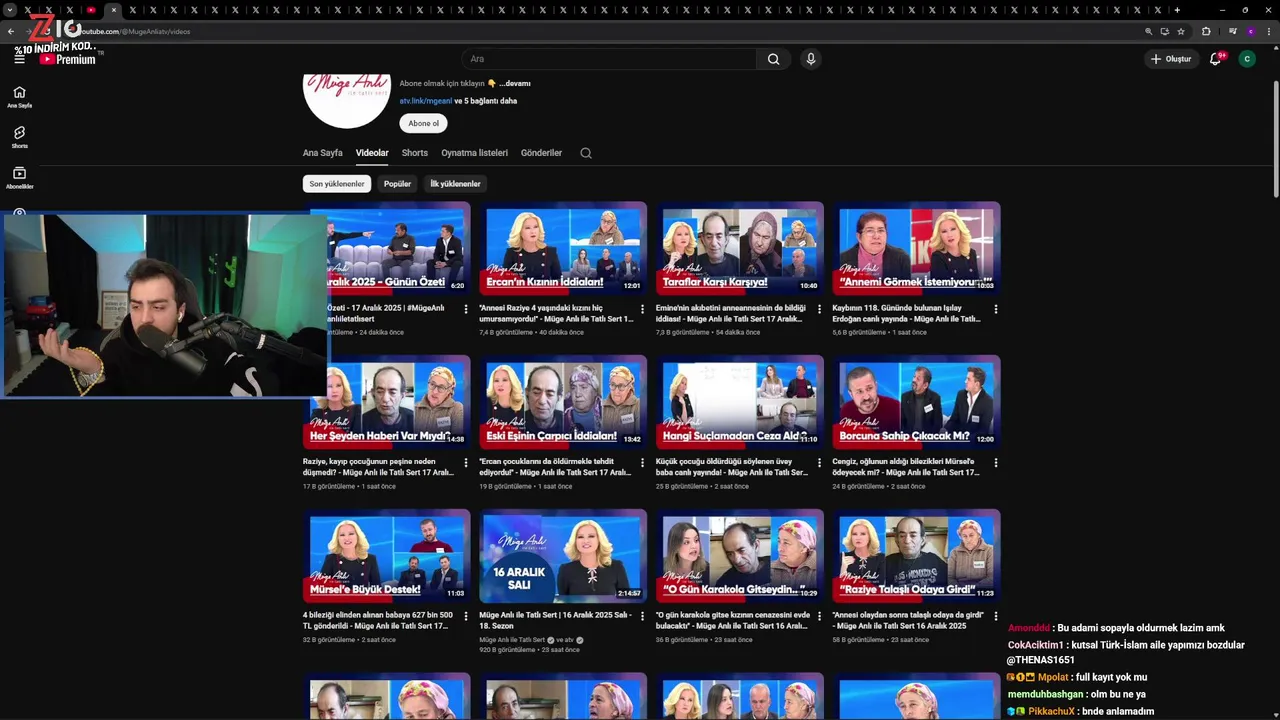Select the İlk yüklenenler filter chip
Viewport: 1280px width, 720px height.
point(456,184)
